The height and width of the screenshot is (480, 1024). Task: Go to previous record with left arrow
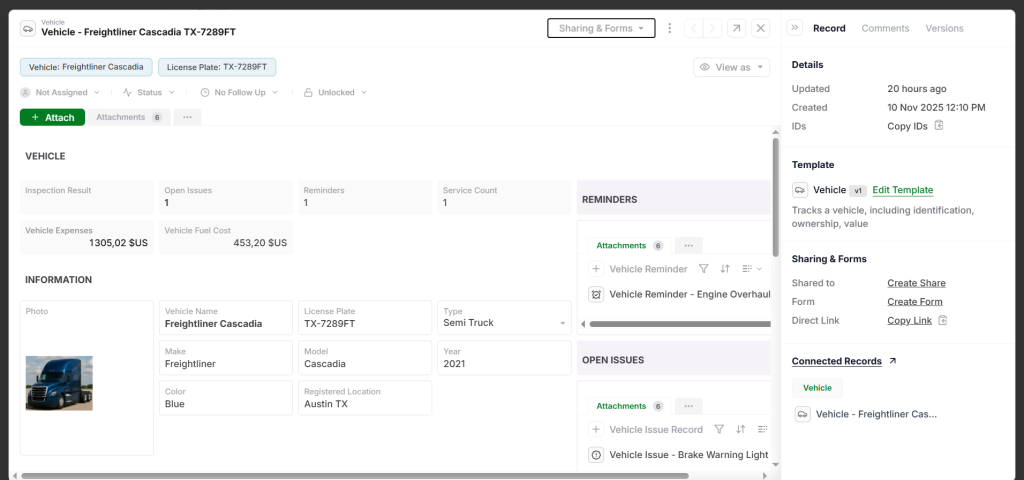[694, 28]
